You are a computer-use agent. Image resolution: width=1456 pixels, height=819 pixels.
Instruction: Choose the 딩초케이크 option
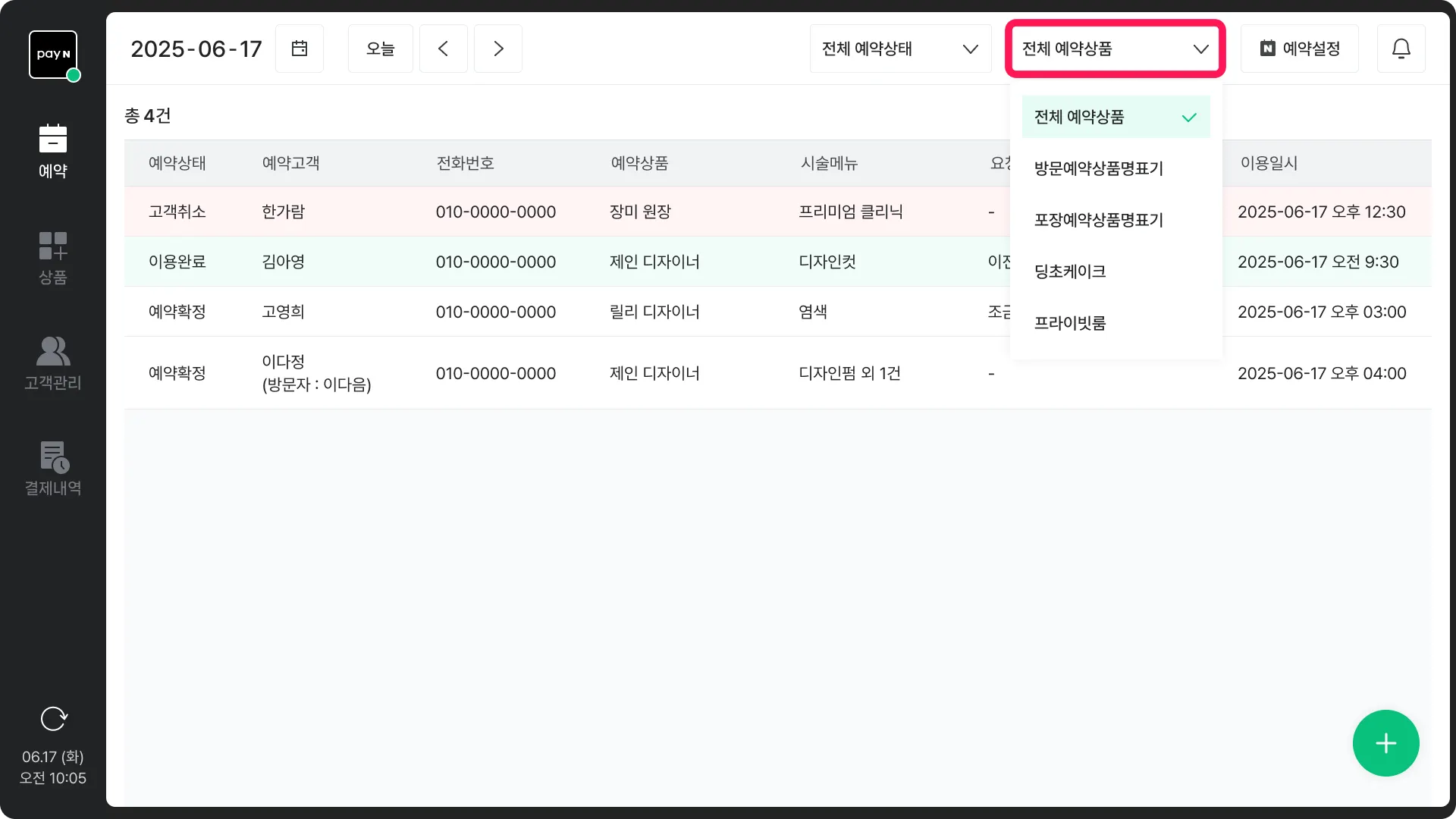pyautogui.click(x=1070, y=271)
